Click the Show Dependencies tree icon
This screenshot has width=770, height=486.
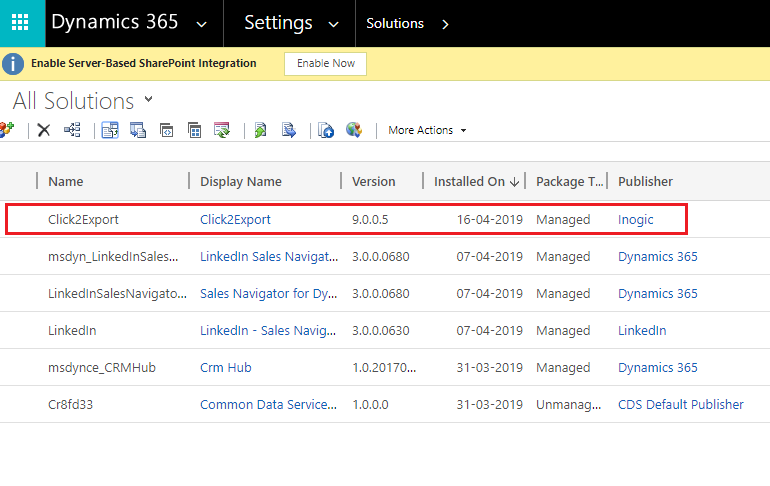click(x=72, y=130)
